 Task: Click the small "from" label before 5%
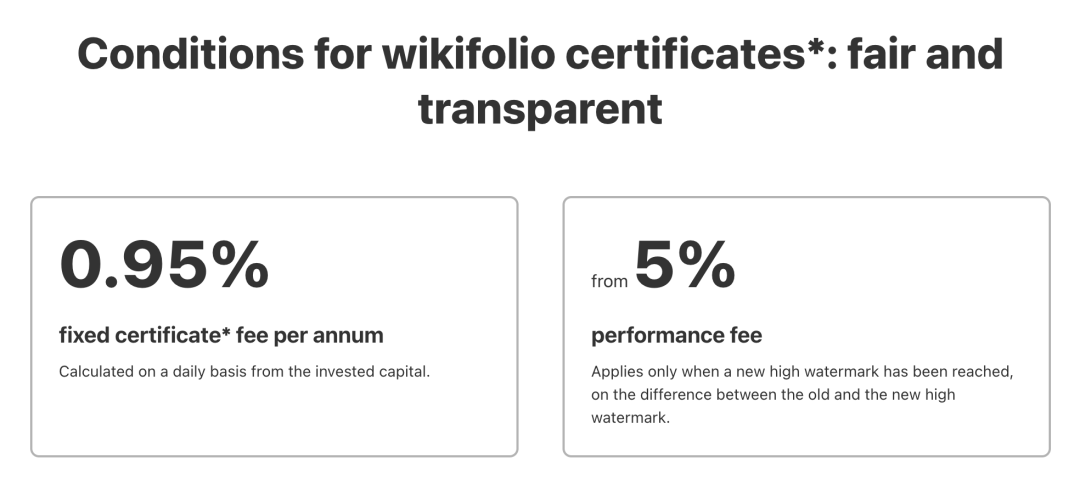tap(609, 282)
